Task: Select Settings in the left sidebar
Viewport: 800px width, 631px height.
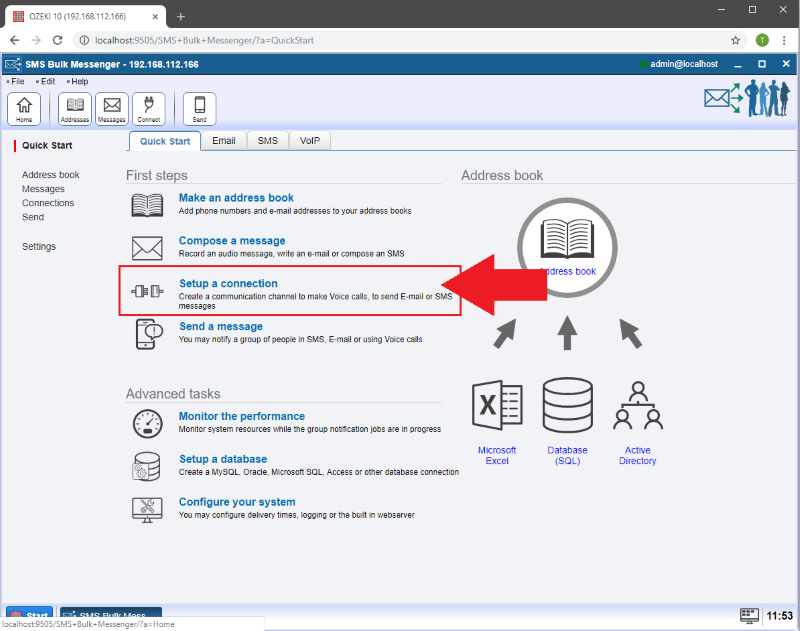Action: (39, 247)
